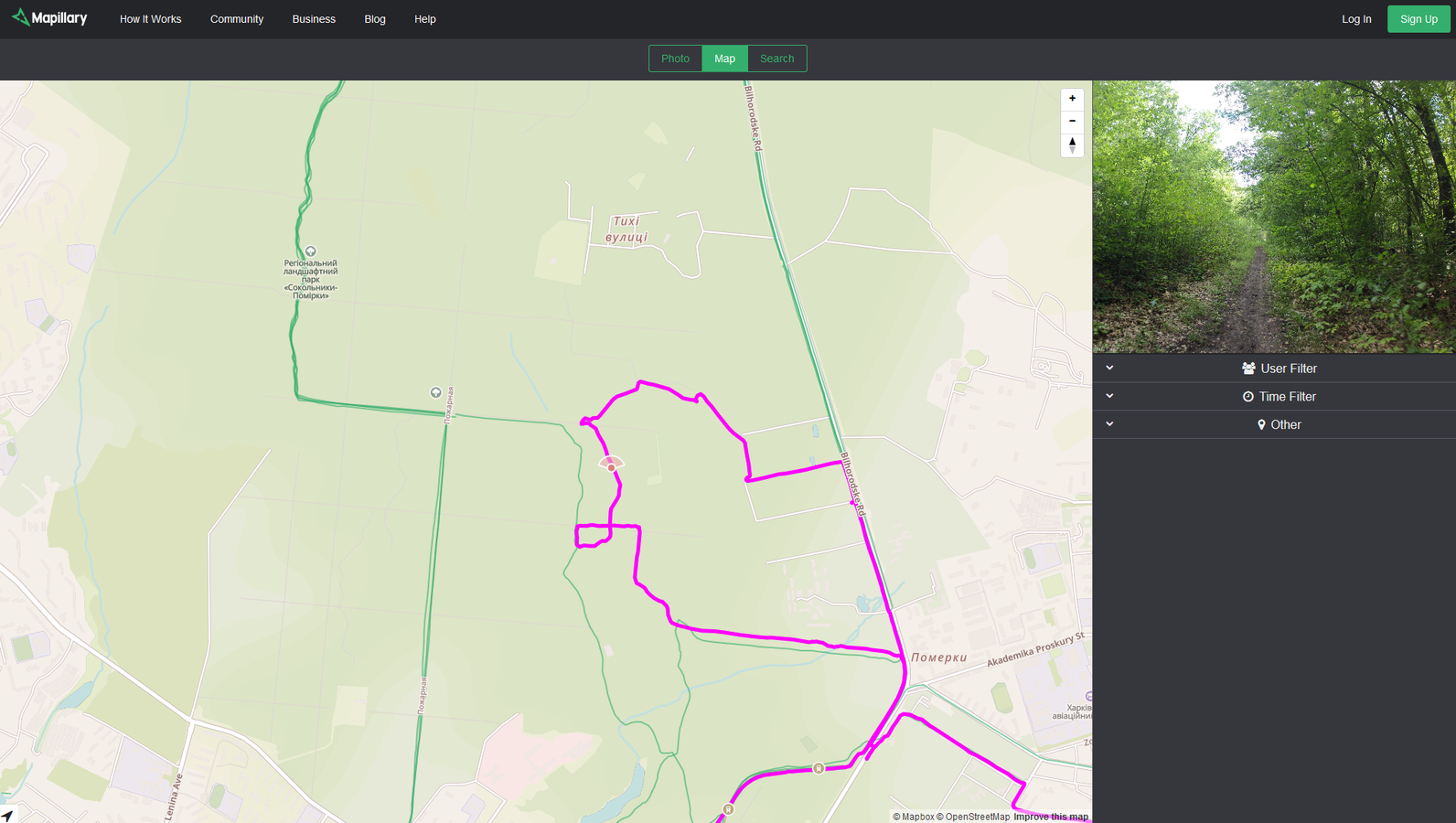Viewport: 1456px width, 823px height.
Task: Zoom in using the plus button
Action: pyautogui.click(x=1072, y=99)
